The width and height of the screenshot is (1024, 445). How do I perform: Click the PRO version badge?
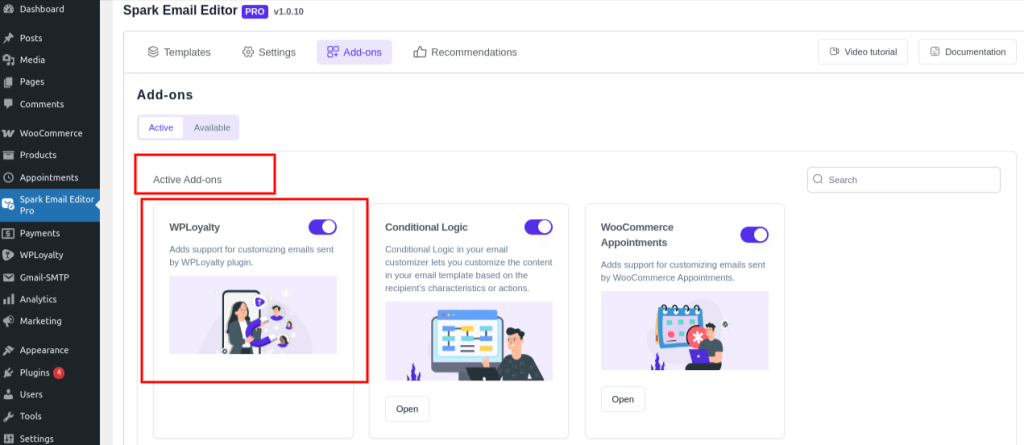(255, 12)
